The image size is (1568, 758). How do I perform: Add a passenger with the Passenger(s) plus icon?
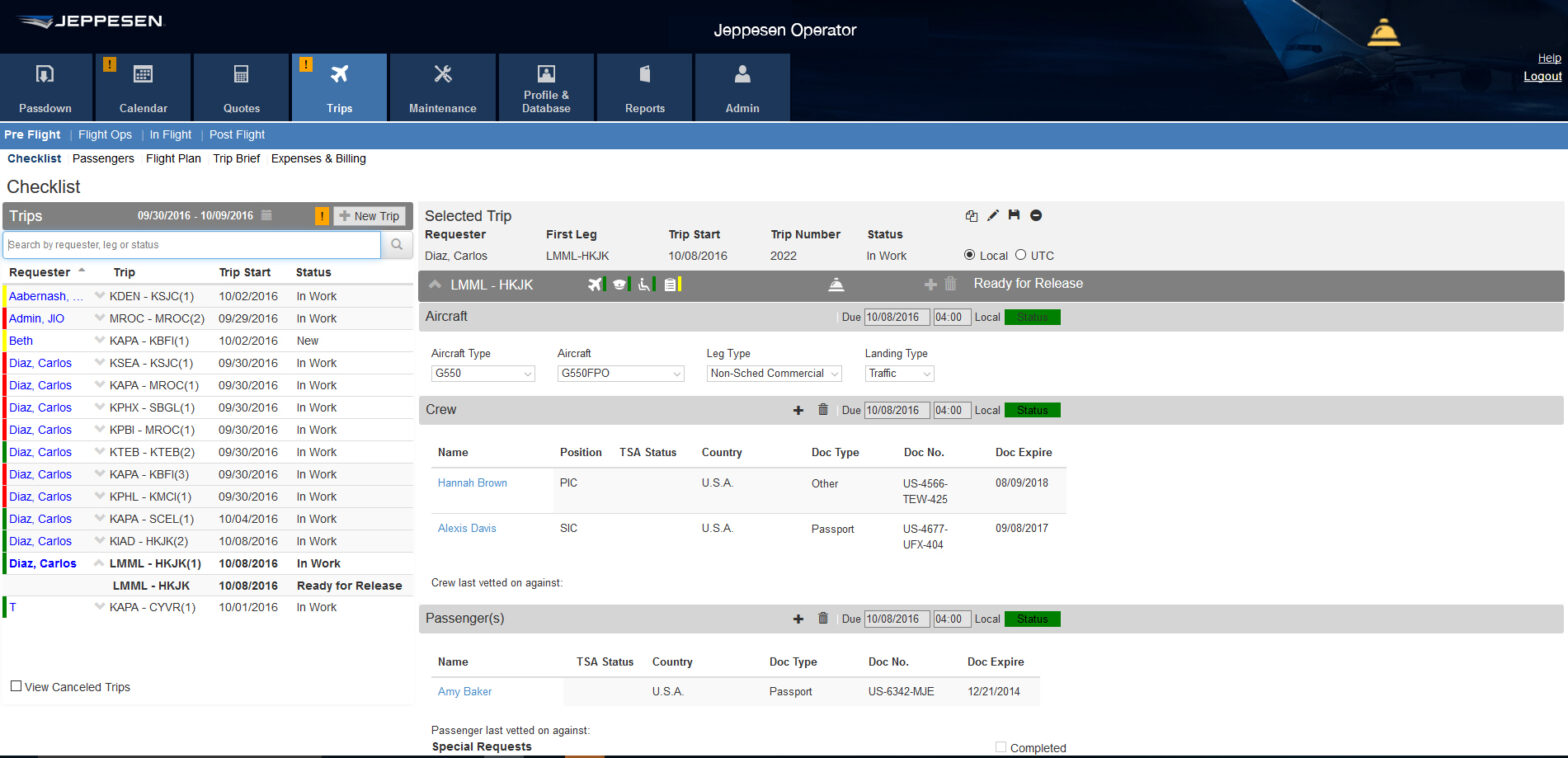[798, 619]
